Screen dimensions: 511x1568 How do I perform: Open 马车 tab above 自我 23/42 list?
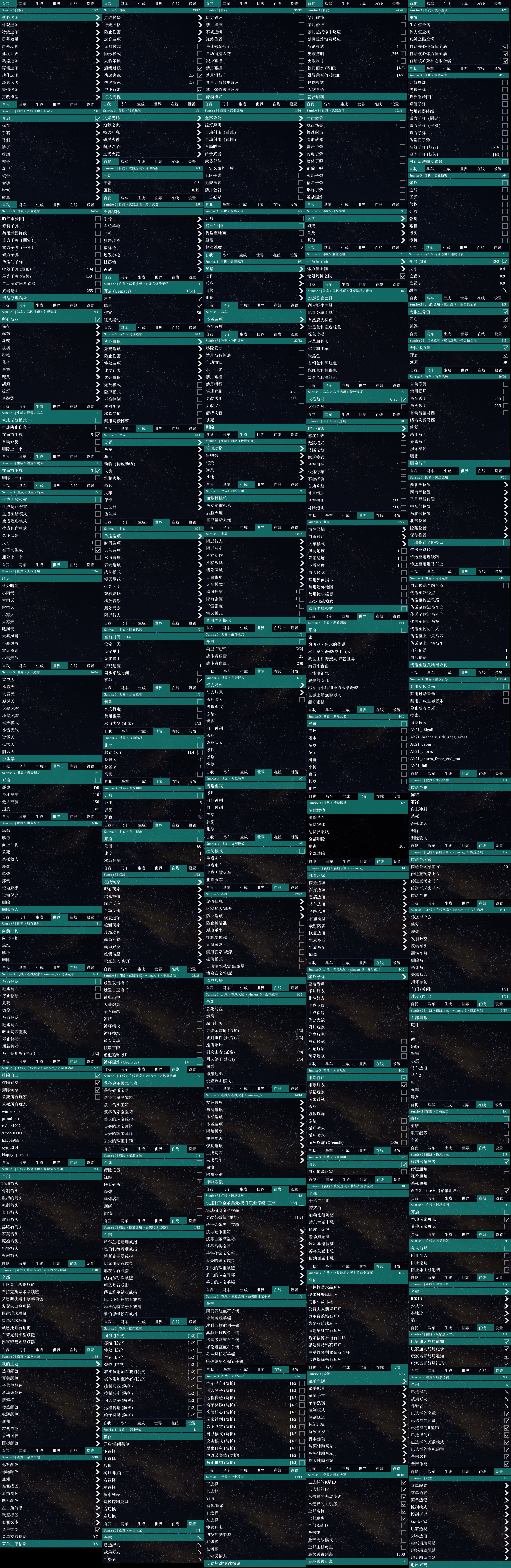pos(124,3)
